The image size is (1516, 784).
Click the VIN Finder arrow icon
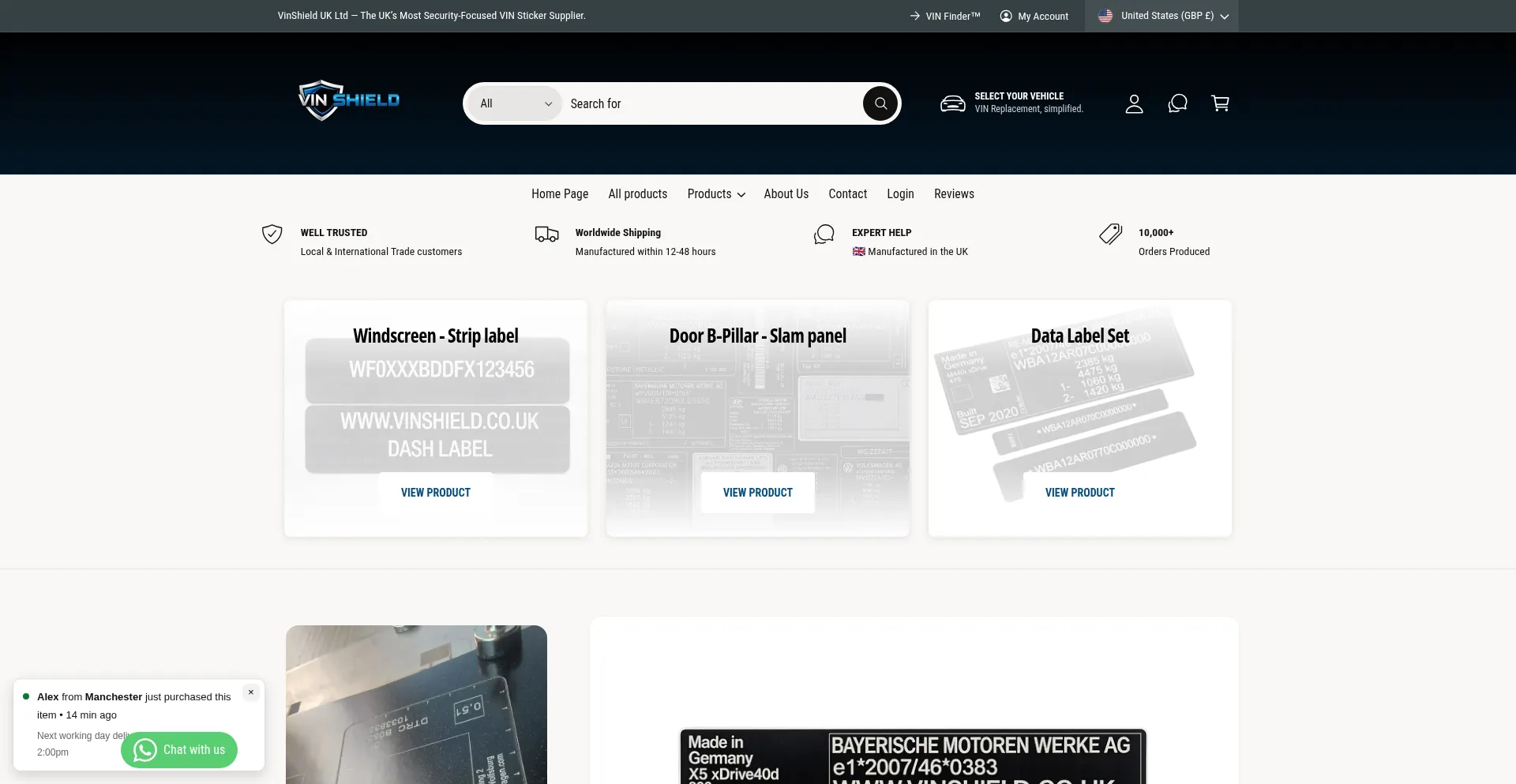tap(914, 16)
